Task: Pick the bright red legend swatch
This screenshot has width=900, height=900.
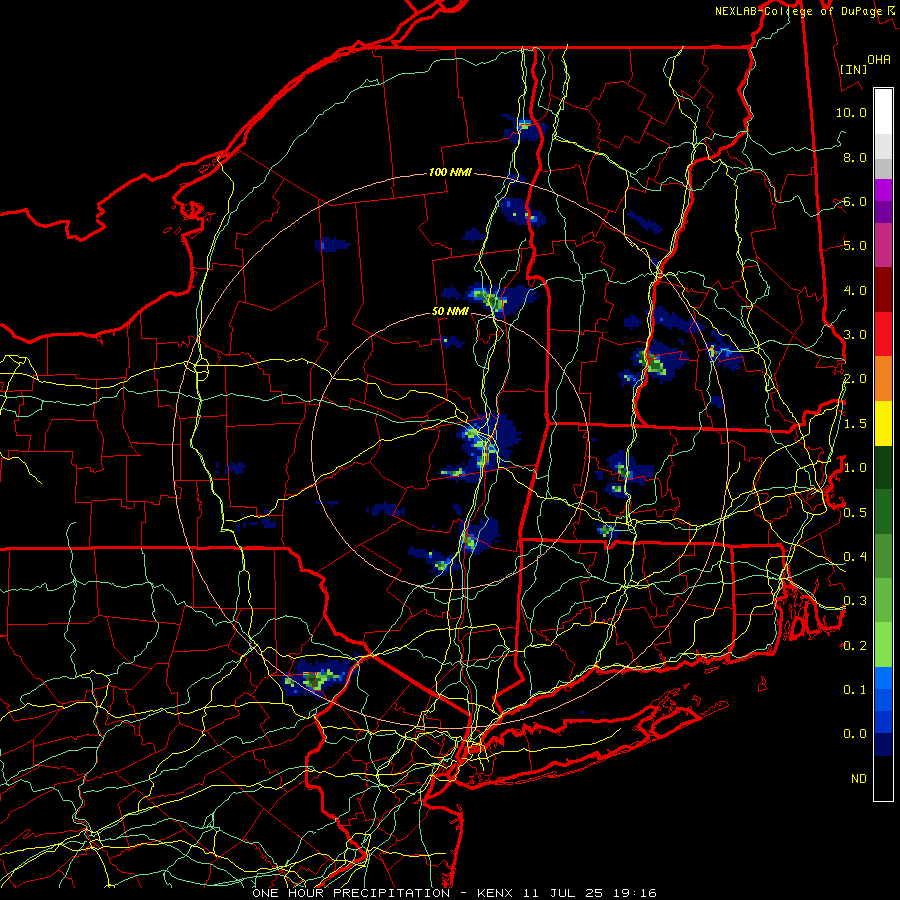Action: (883, 334)
